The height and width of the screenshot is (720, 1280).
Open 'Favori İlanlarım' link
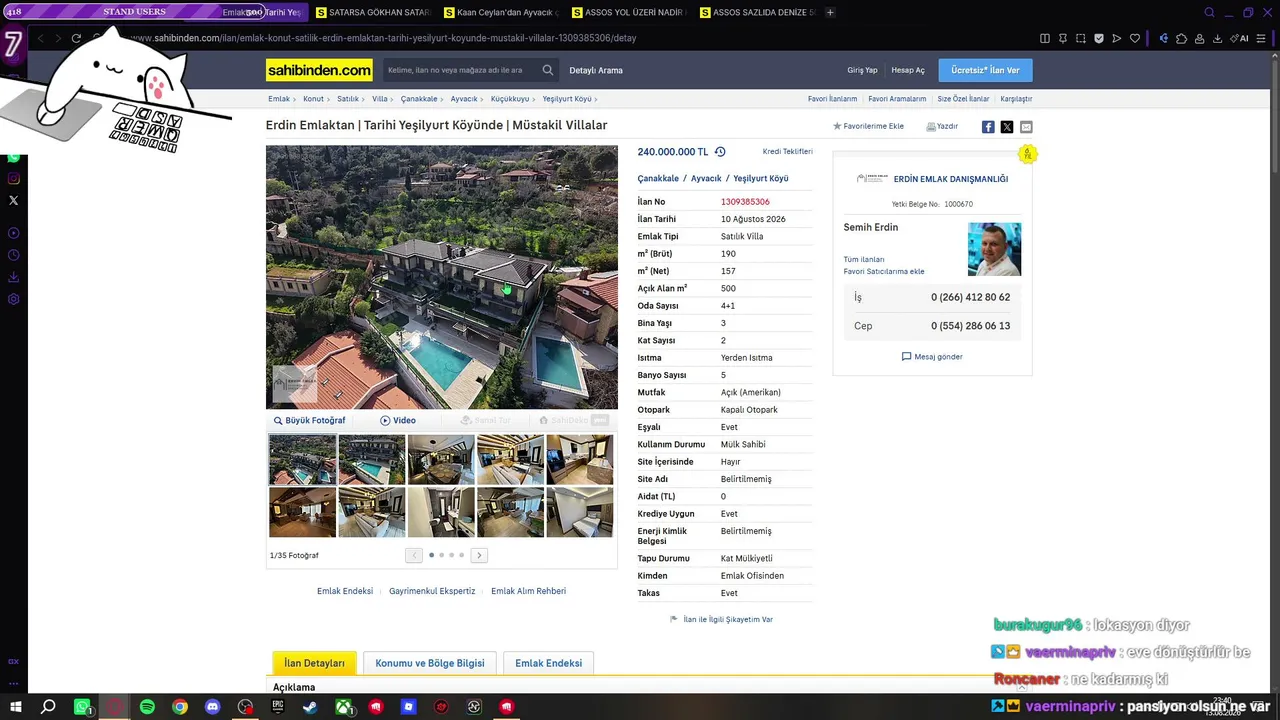click(x=832, y=99)
